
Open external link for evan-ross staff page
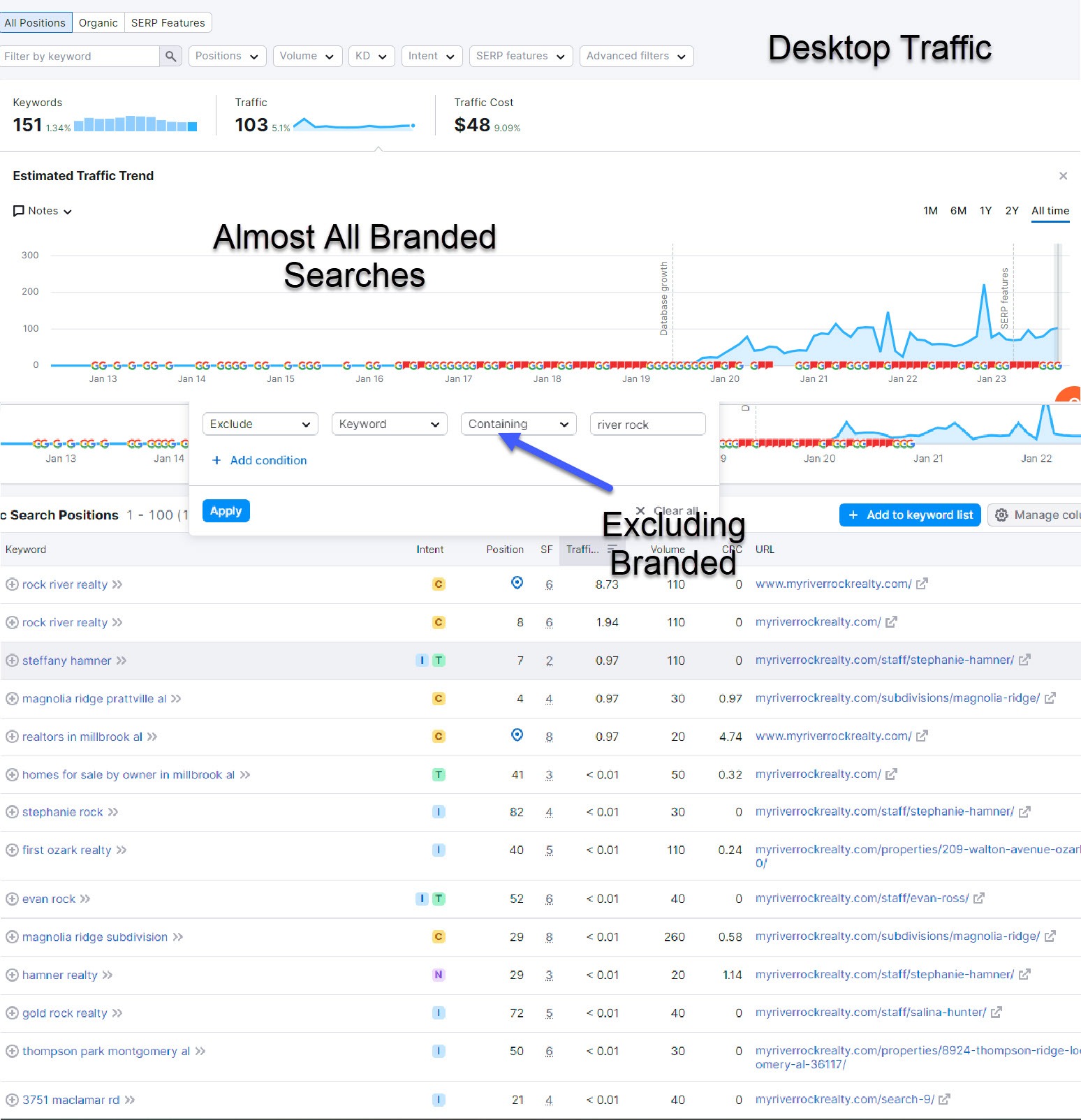[979, 899]
